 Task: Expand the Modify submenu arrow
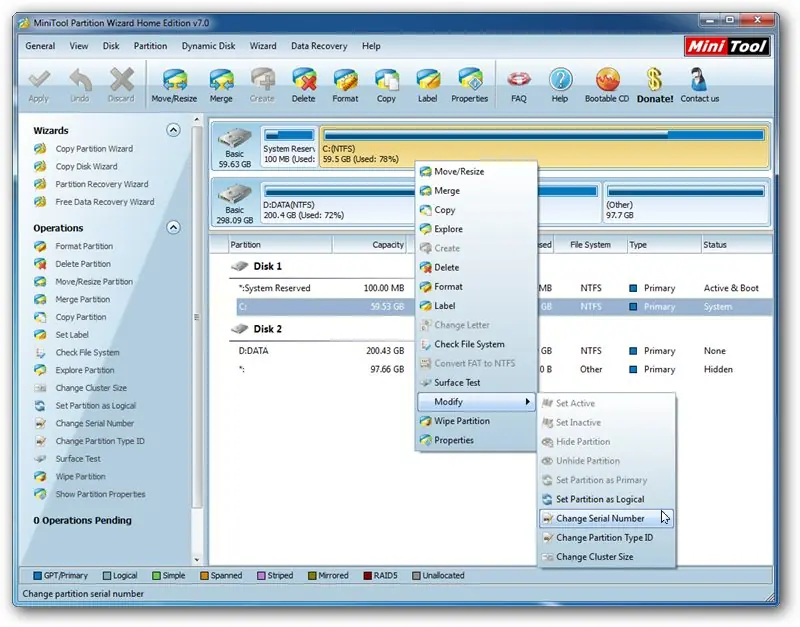coord(528,402)
